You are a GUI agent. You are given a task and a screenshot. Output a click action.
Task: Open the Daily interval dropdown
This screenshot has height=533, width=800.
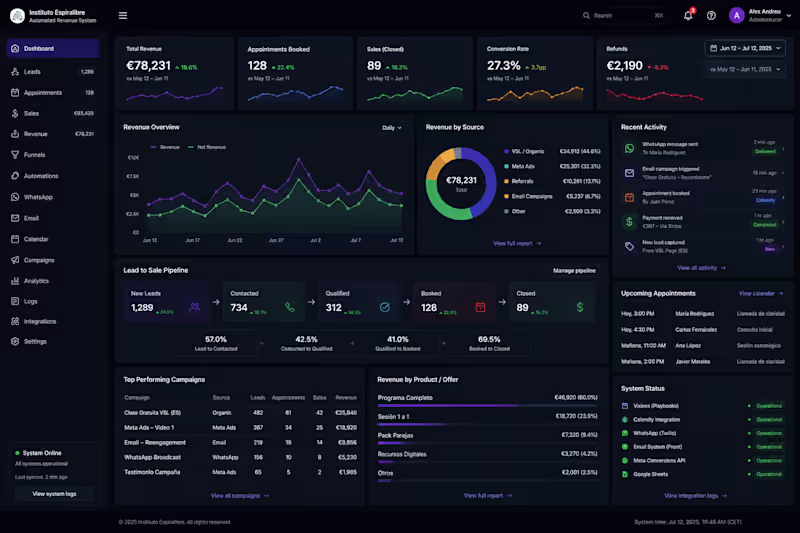(392, 128)
